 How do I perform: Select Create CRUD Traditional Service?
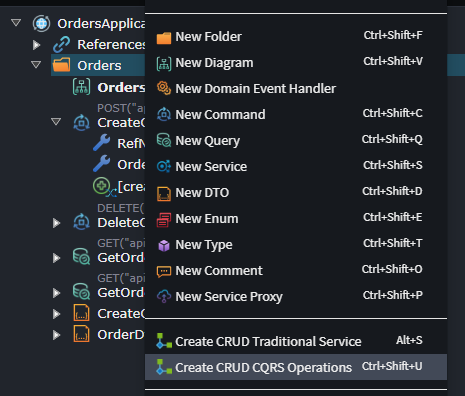[x=296, y=341]
